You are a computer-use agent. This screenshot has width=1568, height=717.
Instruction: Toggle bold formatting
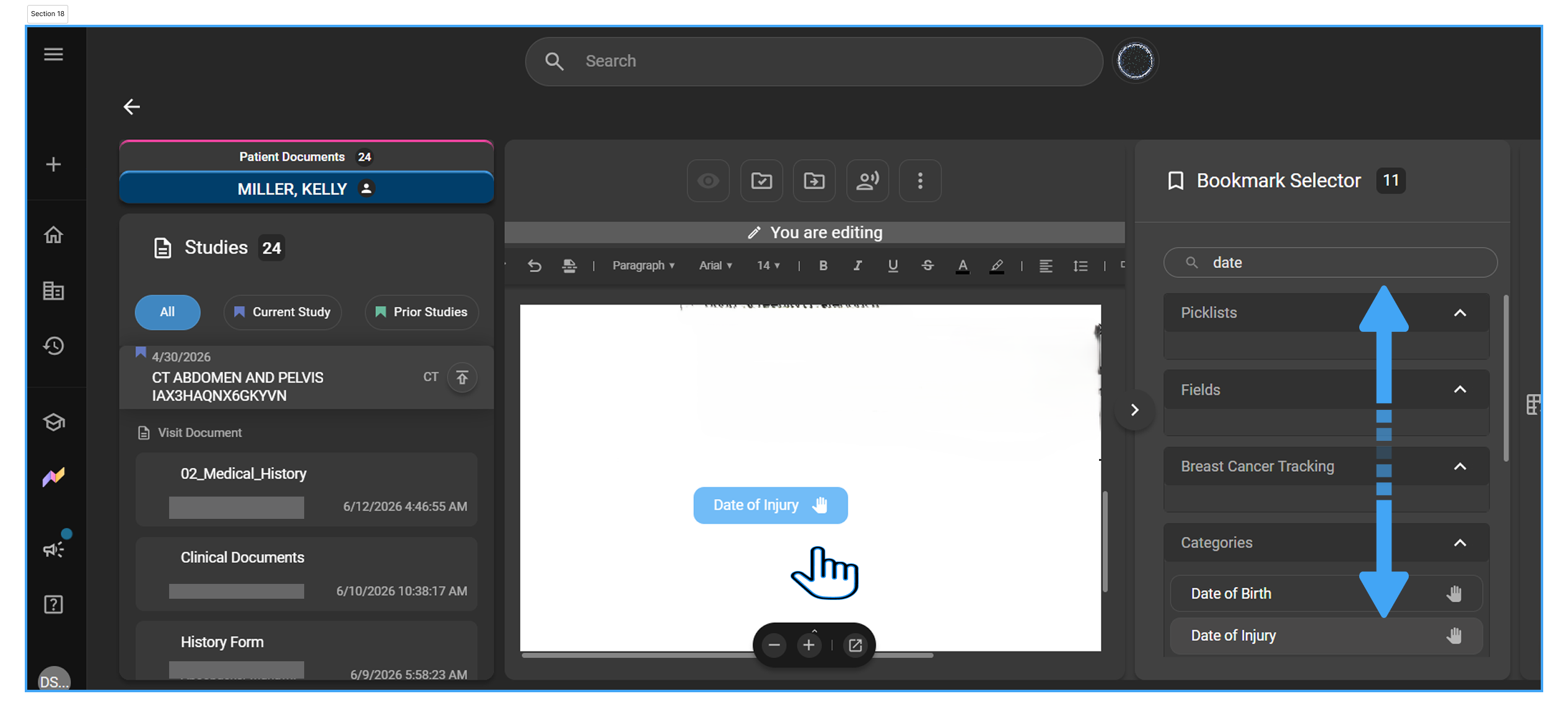[823, 266]
